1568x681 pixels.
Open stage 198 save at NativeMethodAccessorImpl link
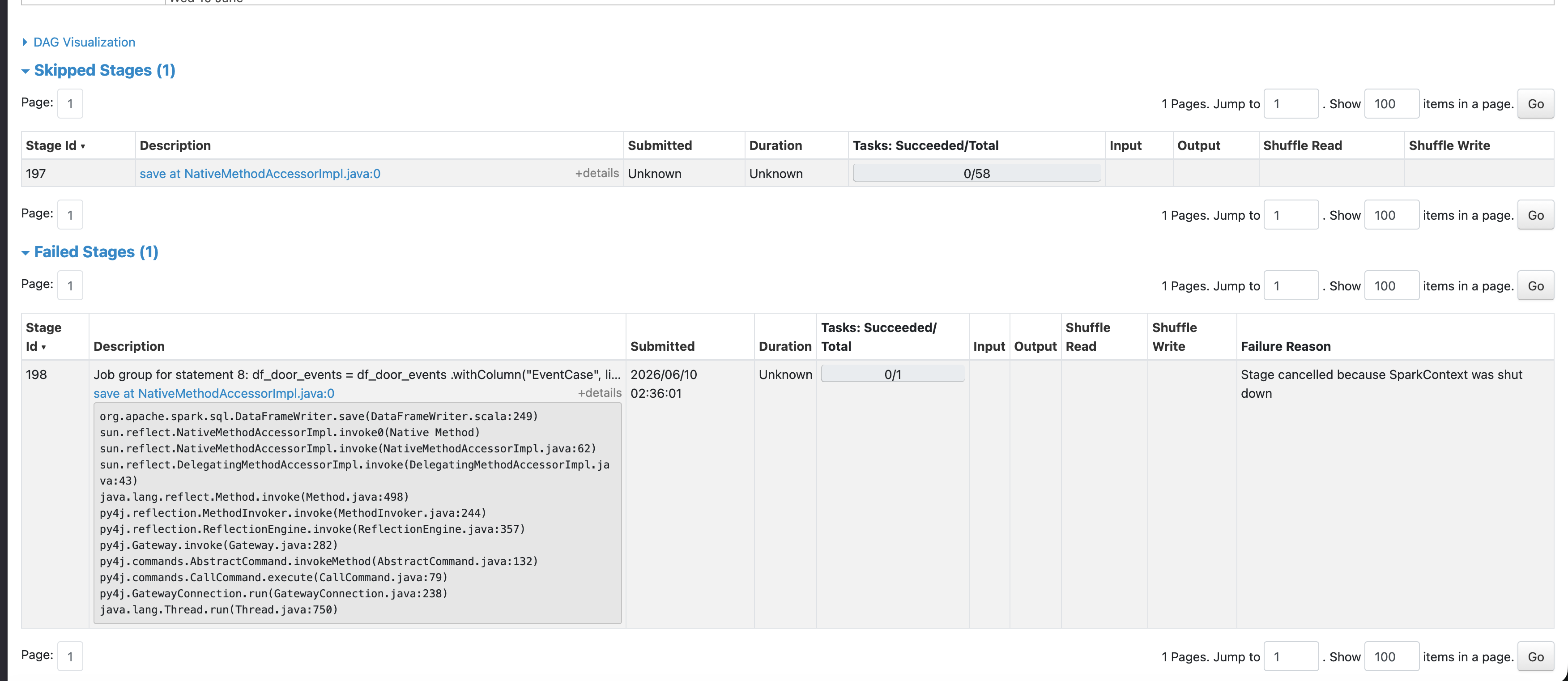[x=213, y=393]
